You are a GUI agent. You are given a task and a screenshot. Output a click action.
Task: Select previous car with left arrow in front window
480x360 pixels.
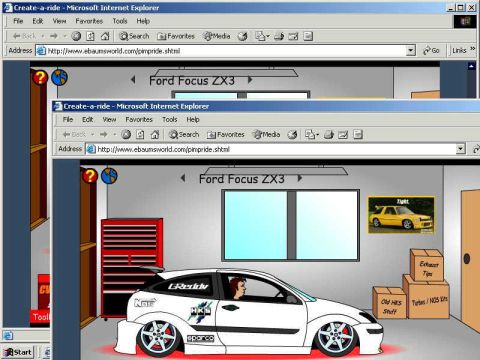click(183, 178)
